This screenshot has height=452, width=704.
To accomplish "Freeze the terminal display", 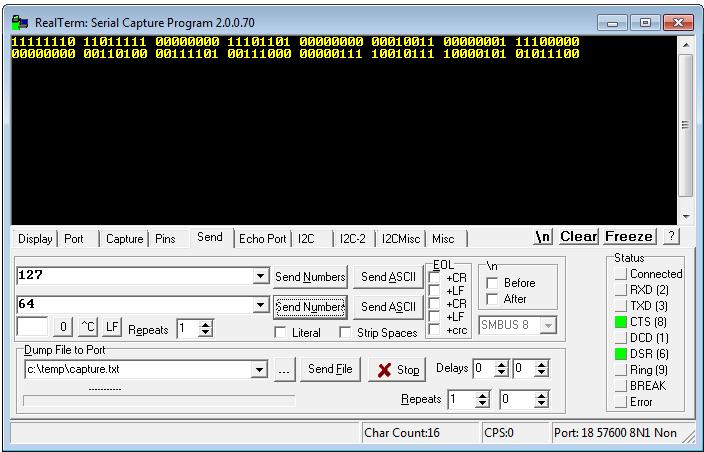I will pos(629,237).
